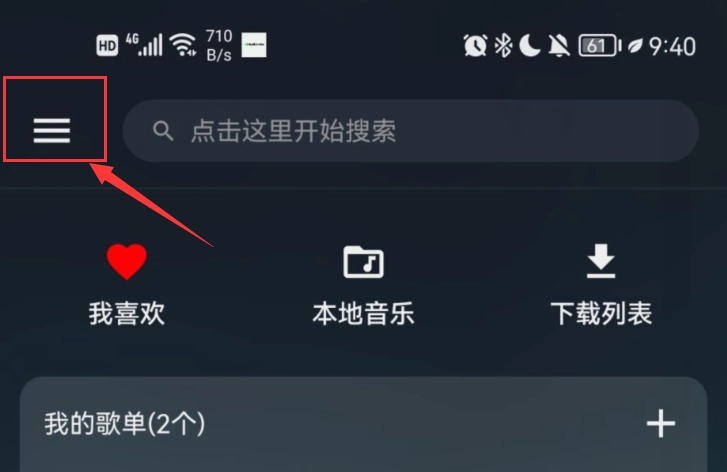727x472 pixels.
Task: Select the 本地音乐 label
Action: pyautogui.click(x=364, y=313)
